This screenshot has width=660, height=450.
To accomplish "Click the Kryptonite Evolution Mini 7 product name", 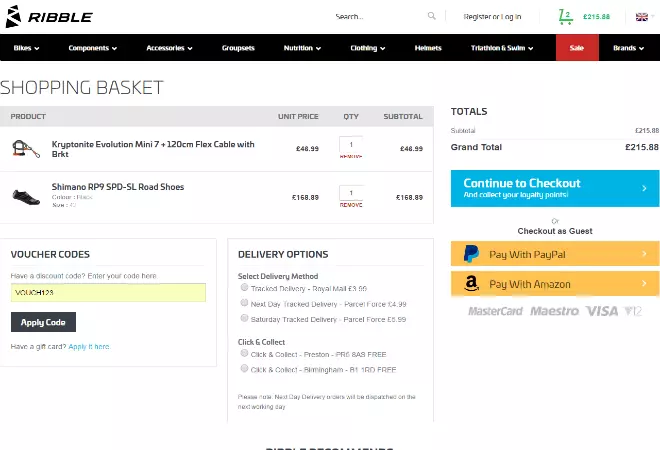I will click(x=153, y=149).
